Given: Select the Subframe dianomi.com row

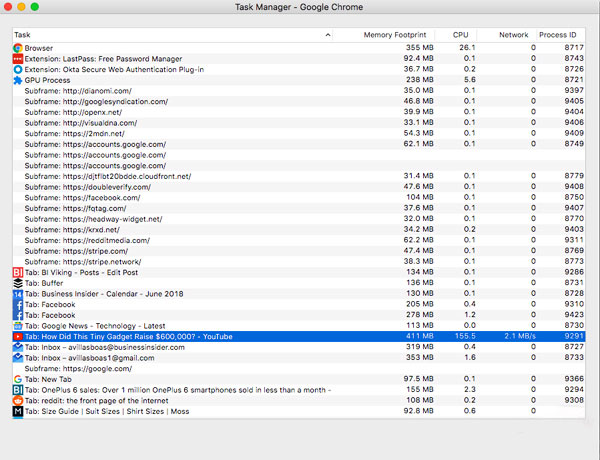Looking at the screenshot, I should pos(298,91).
